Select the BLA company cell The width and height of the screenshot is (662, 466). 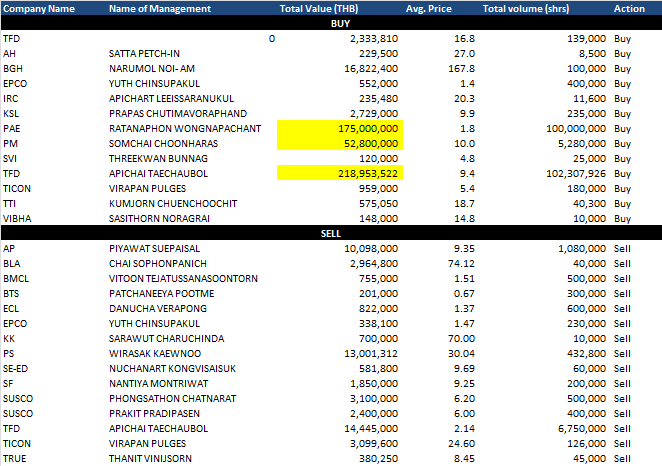point(11,263)
